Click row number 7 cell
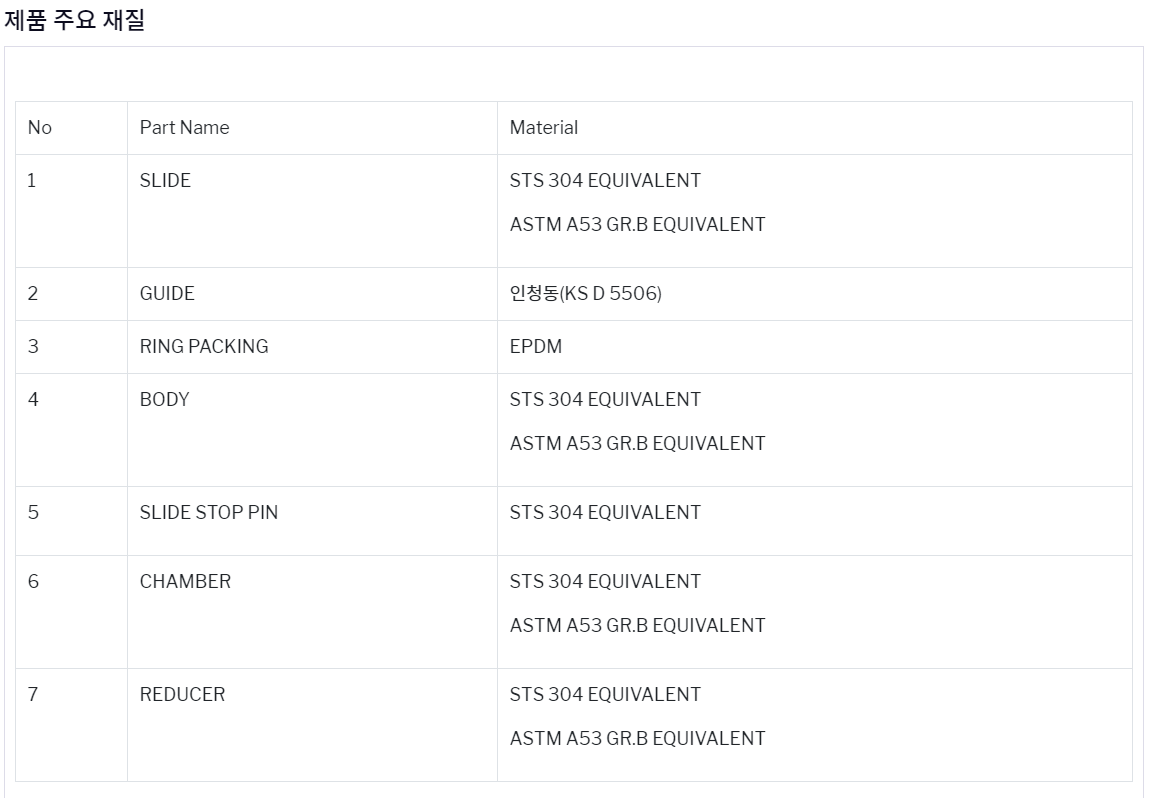 pos(71,725)
